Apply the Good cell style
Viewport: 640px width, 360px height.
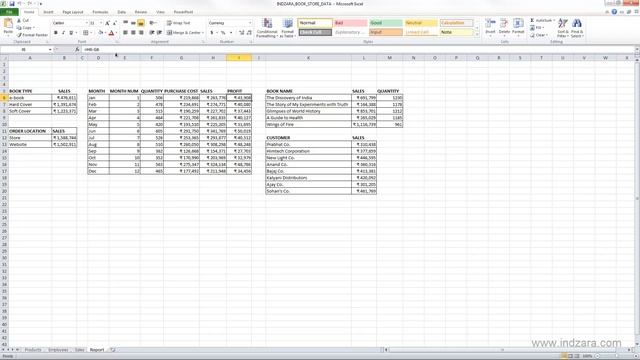pyautogui.click(x=386, y=23)
